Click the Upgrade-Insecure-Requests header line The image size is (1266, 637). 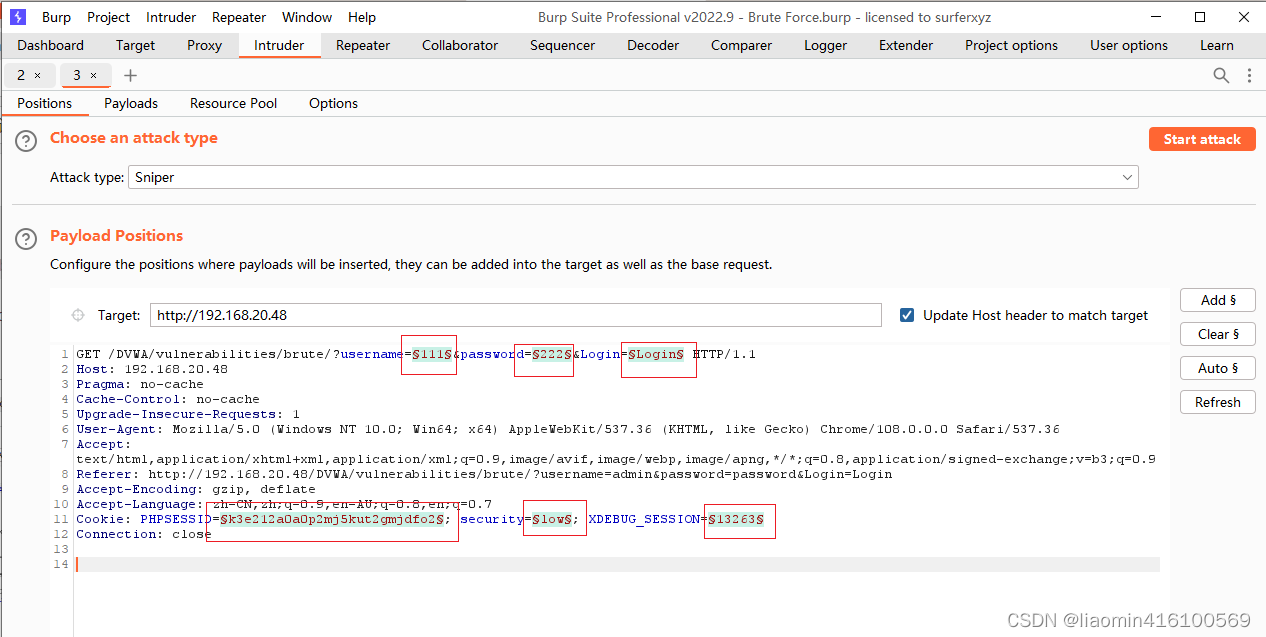[188, 414]
